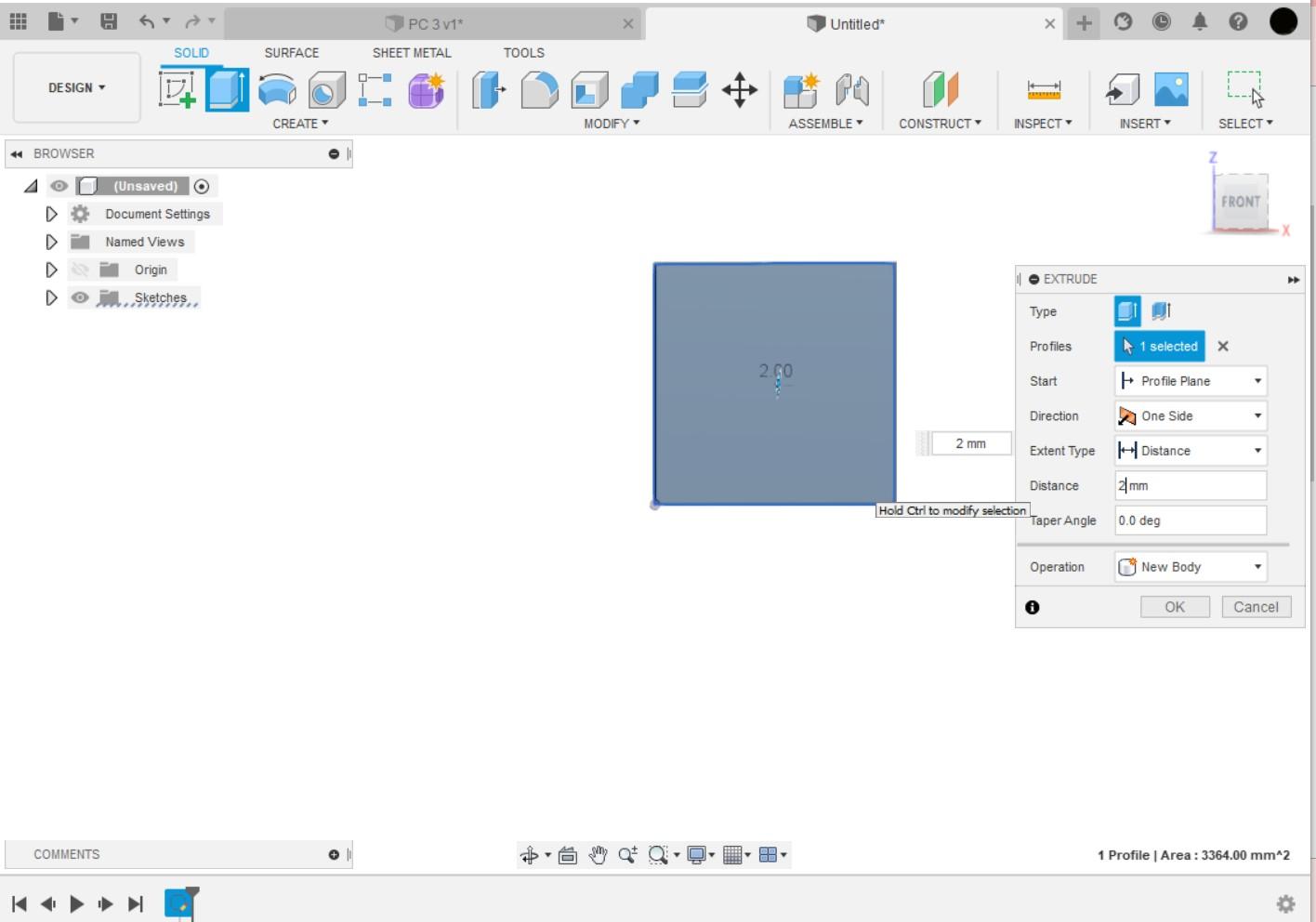Hide the Sketches folder
The image size is (1316, 922).
click(x=80, y=297)
